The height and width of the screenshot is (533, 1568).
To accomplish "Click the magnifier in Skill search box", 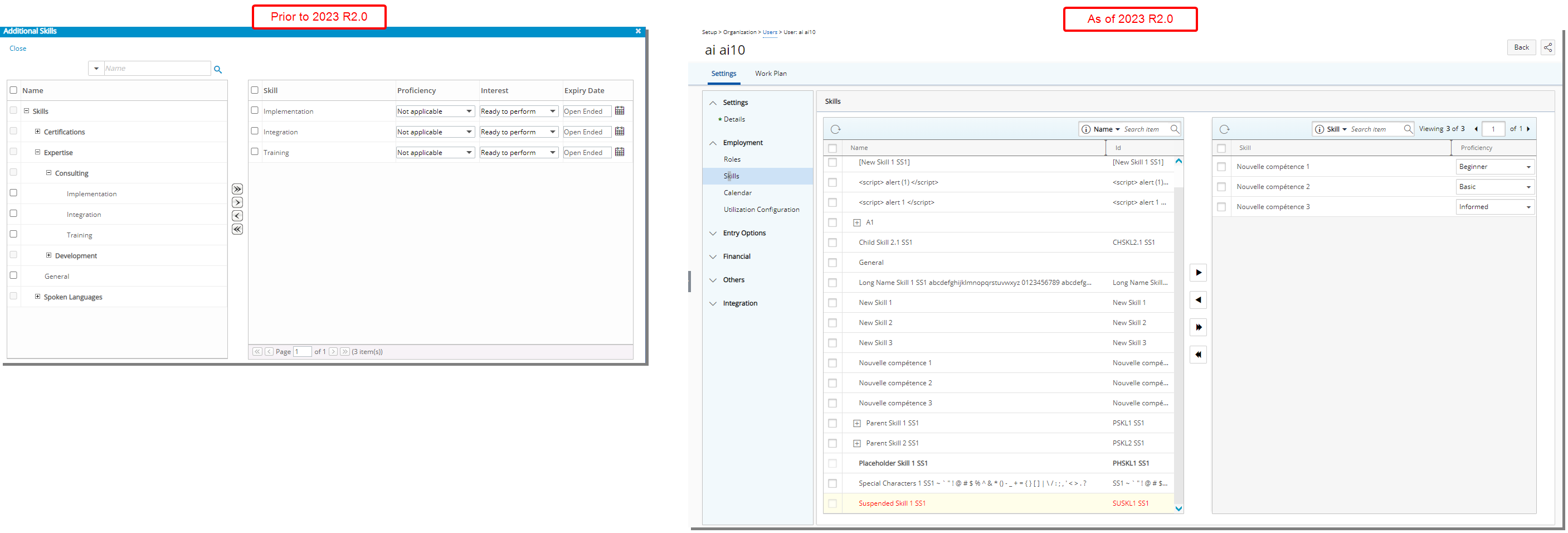I will coord(1408,129).
